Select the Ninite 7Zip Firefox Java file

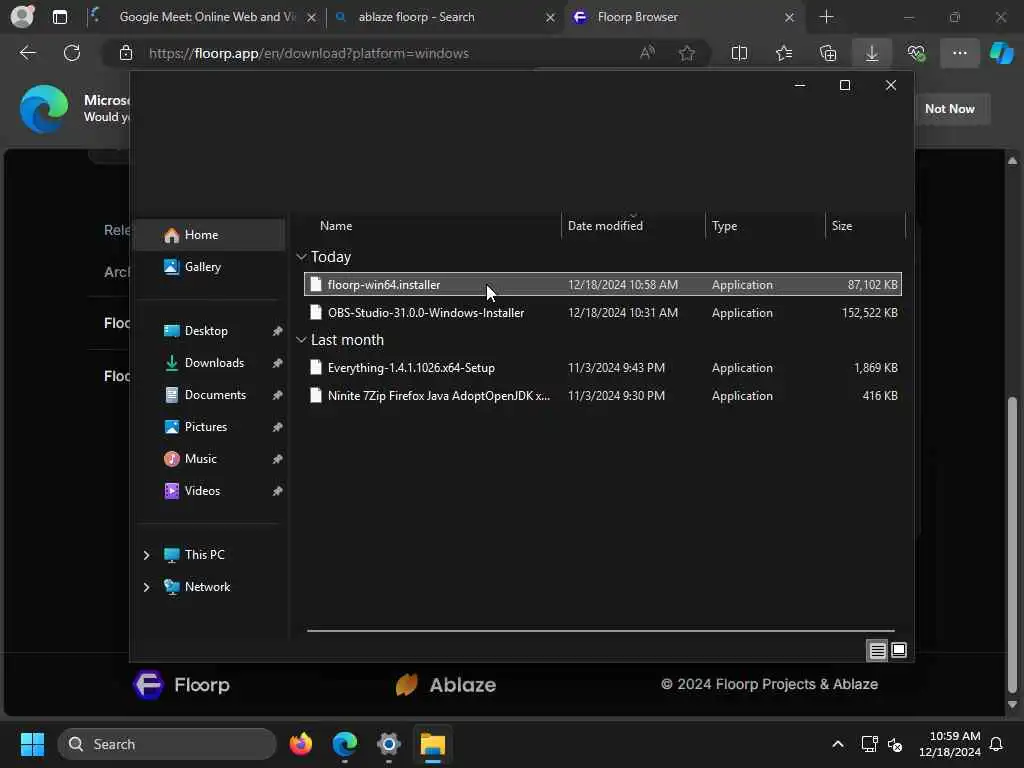pyautogui.click(x=603, y=396)
